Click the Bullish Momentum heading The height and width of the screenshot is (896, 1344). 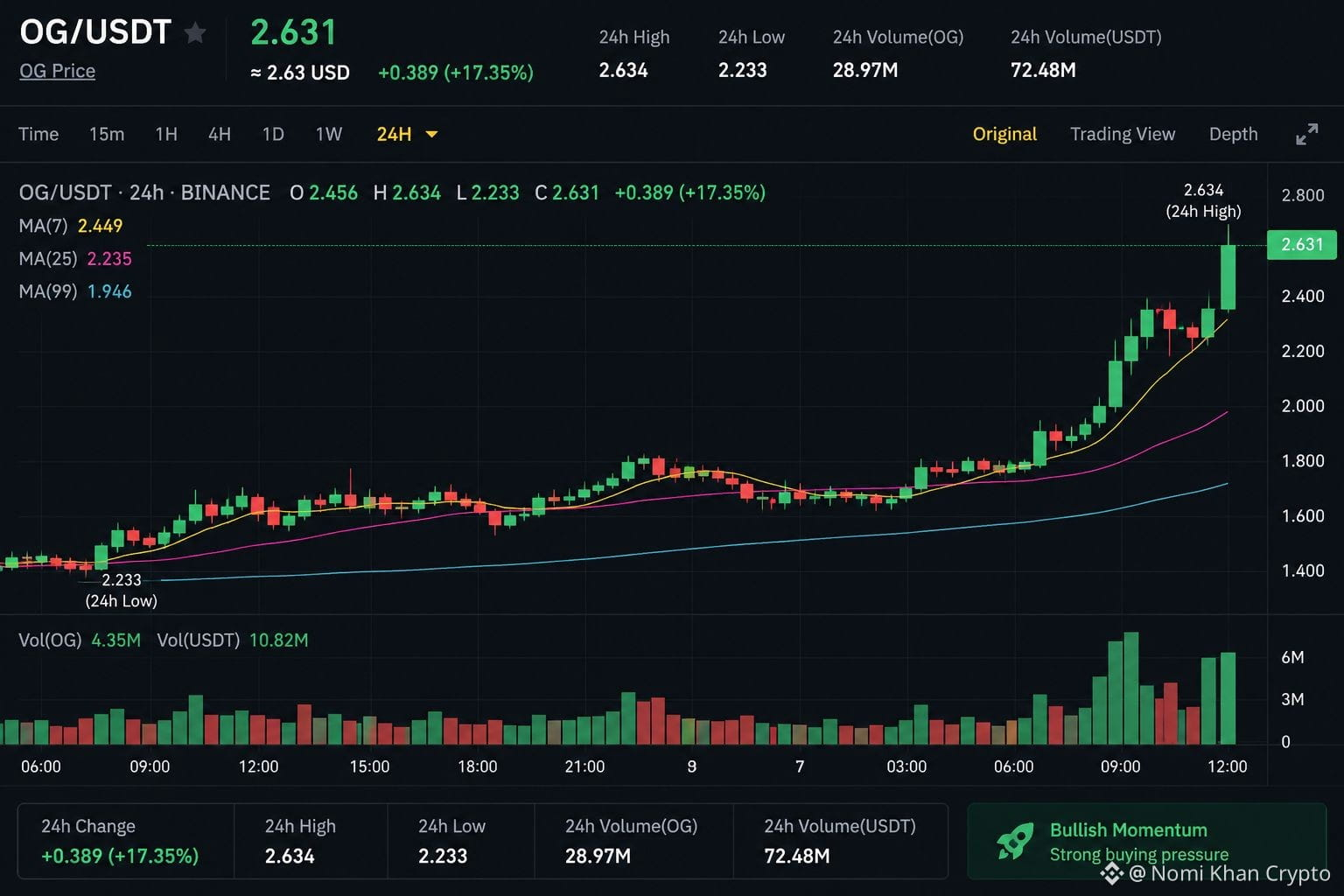click(x=1129, y=829)
